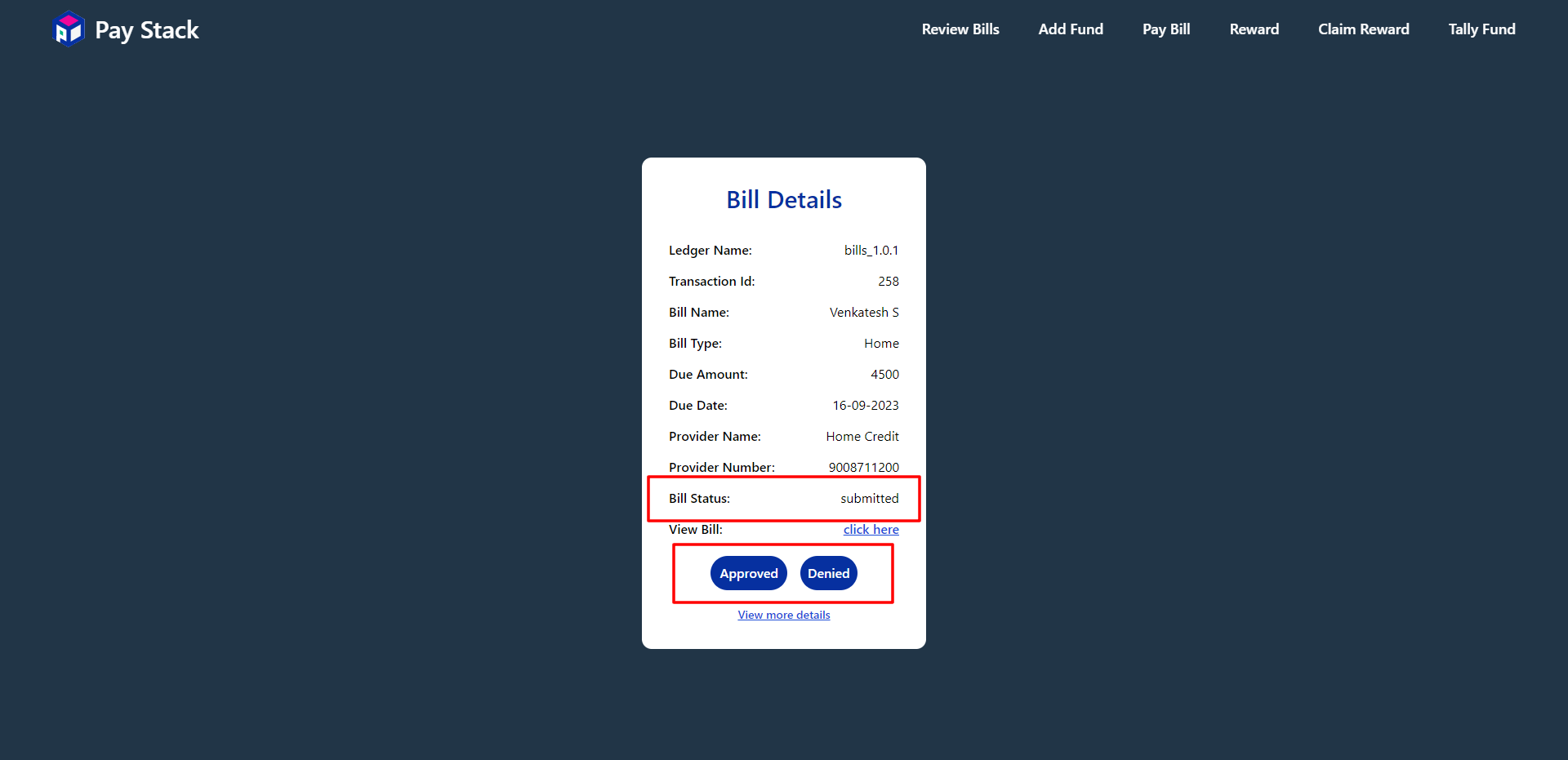
Task: Click the provider number 9008711200
Action: tap(864, 468)
